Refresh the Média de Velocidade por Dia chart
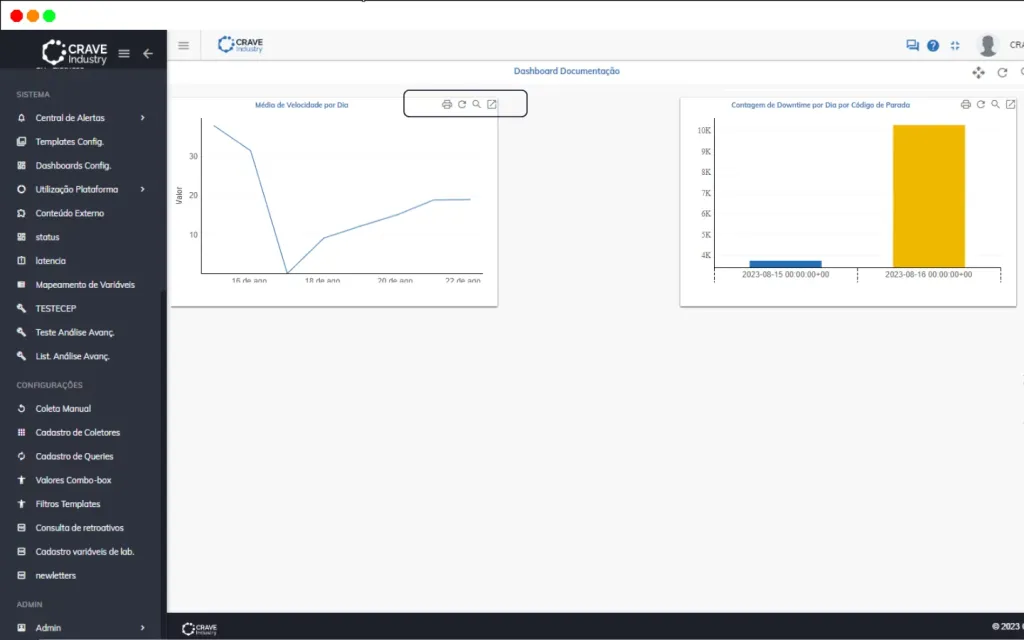Screen dimensions: 1024x640 (x=462, y=104)
